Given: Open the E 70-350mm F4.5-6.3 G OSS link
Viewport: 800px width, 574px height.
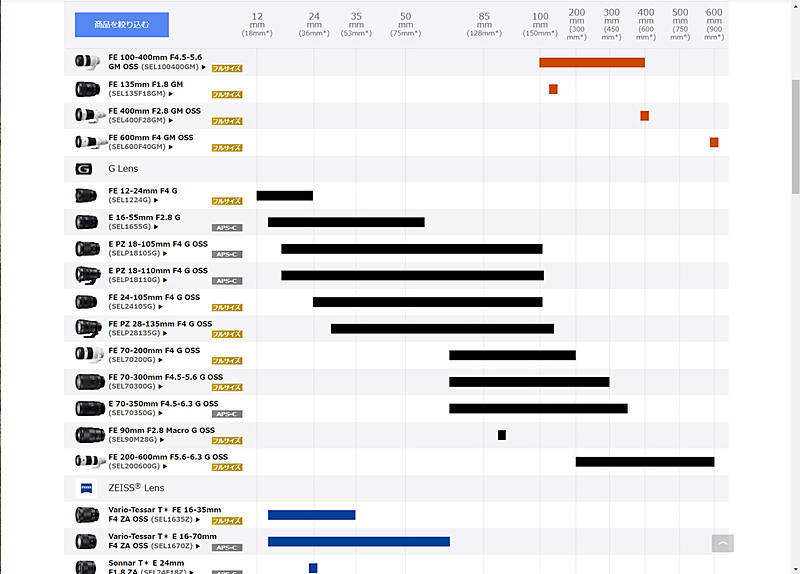Looking at the screenshot, I should point(163,408).
